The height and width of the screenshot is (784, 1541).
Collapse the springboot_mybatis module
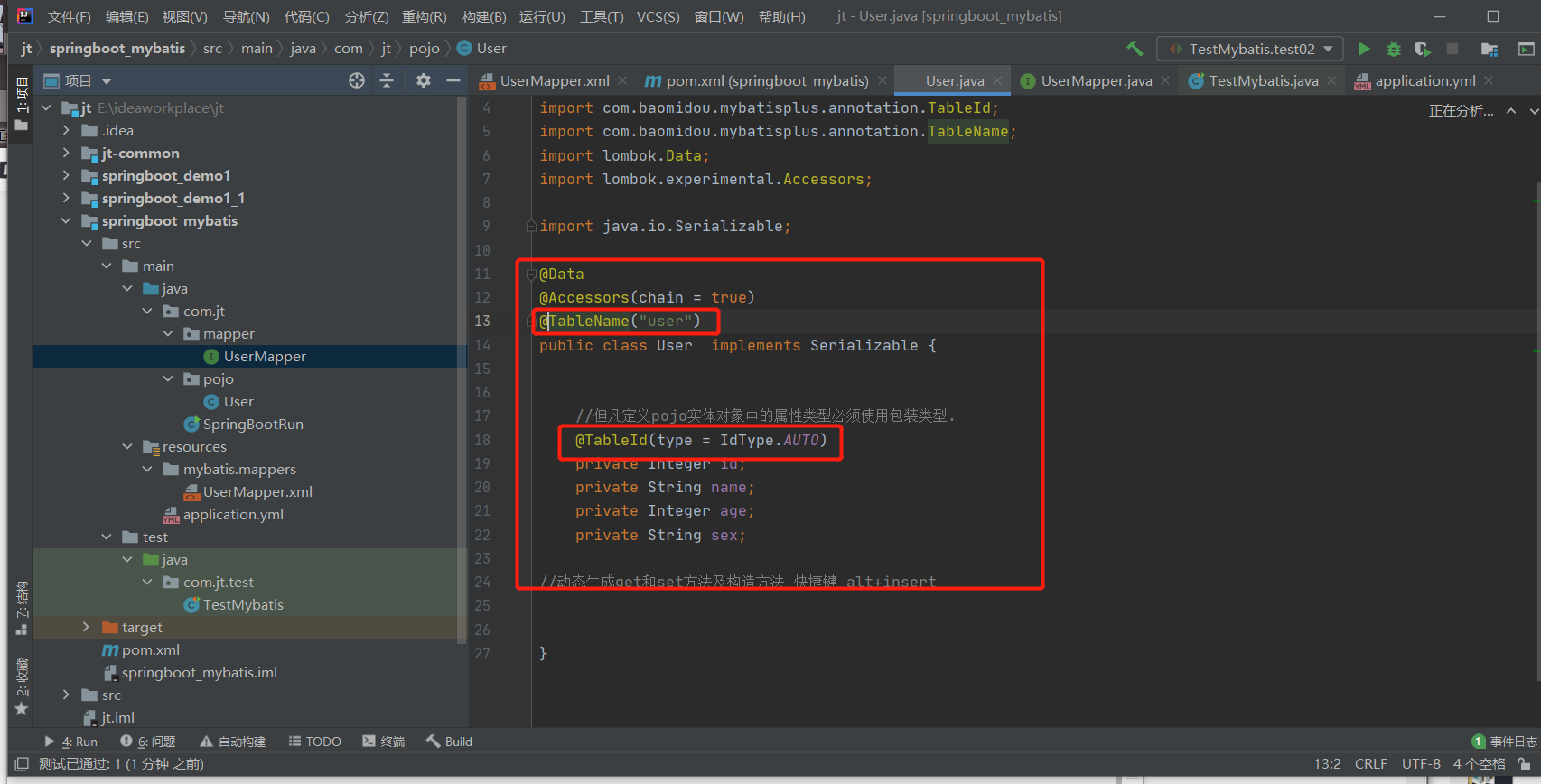tap(66, 220)
